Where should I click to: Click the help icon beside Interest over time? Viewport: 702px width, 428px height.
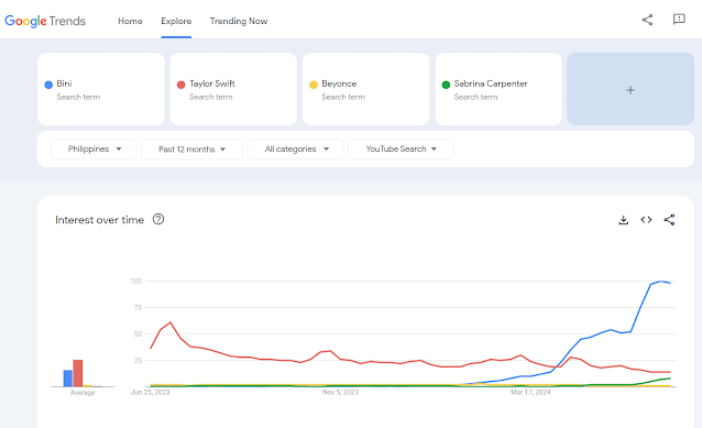(158, 219)
